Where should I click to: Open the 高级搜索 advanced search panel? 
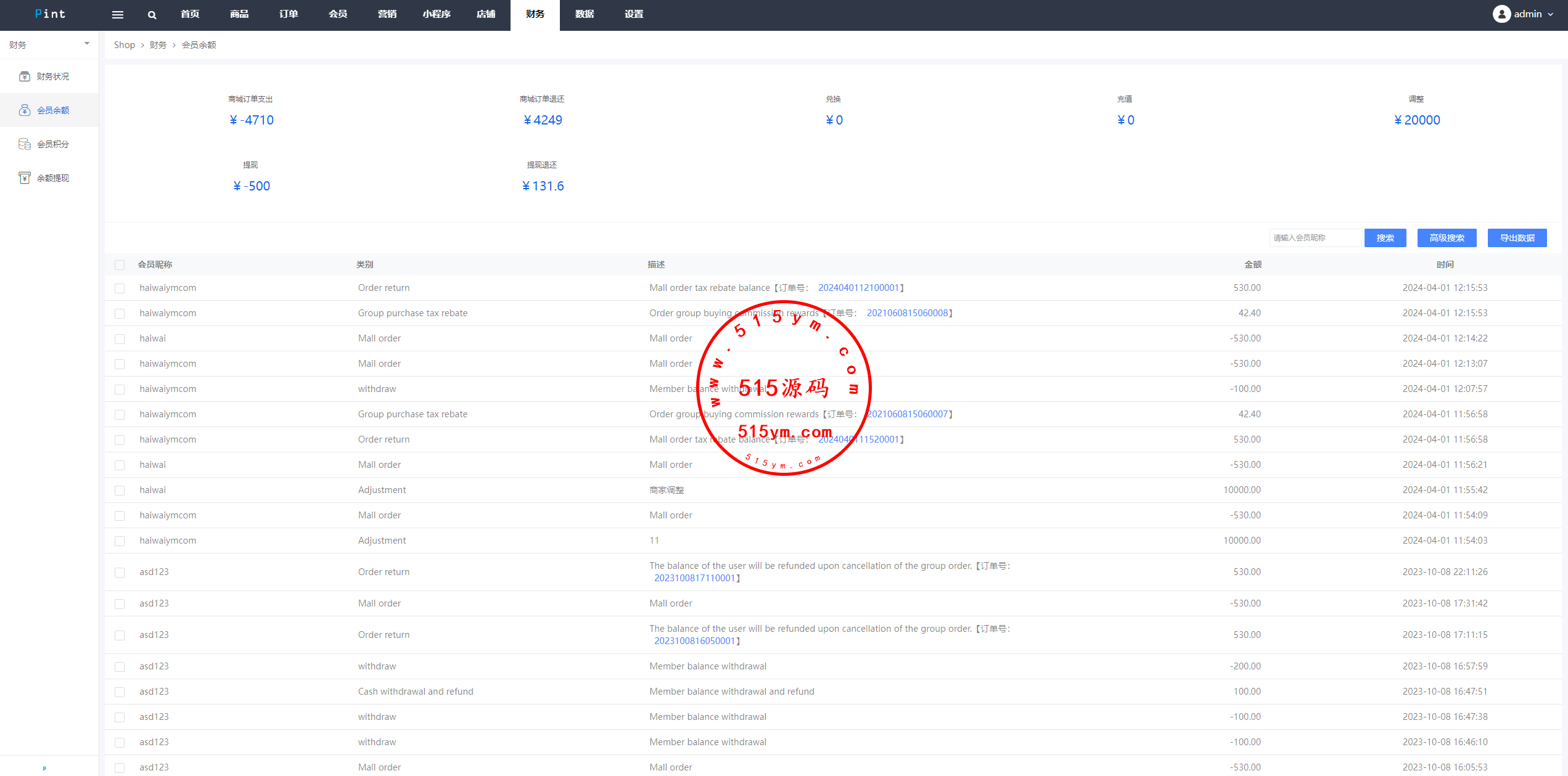[1447, 238]
